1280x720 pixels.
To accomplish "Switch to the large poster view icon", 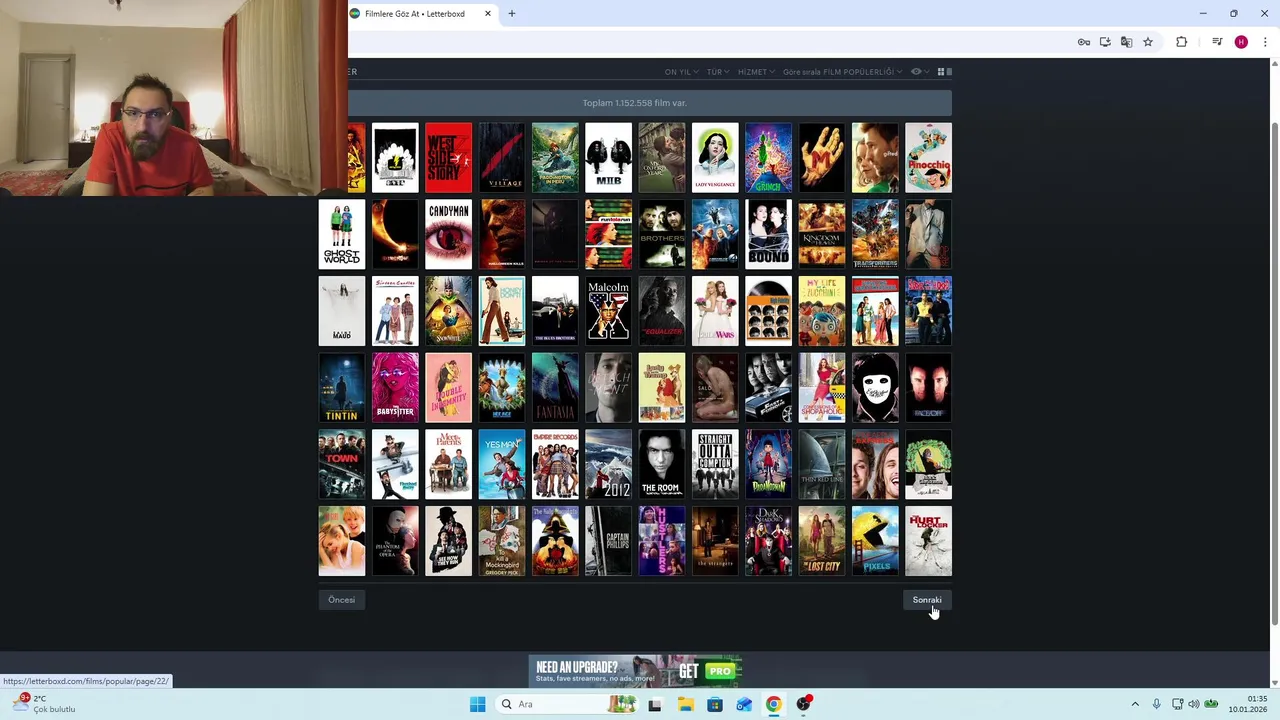I will (x=949, y=72).
